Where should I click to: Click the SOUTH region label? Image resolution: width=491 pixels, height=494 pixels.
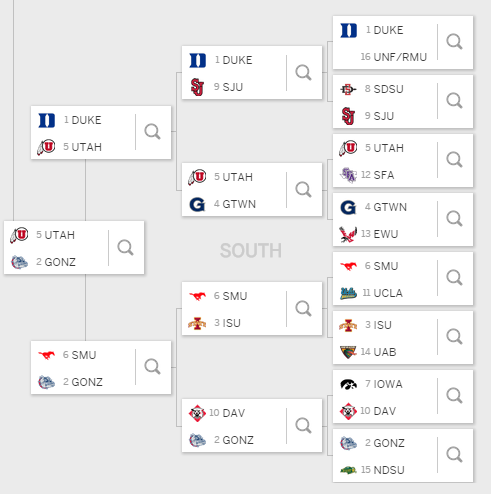tap(251, 251)
